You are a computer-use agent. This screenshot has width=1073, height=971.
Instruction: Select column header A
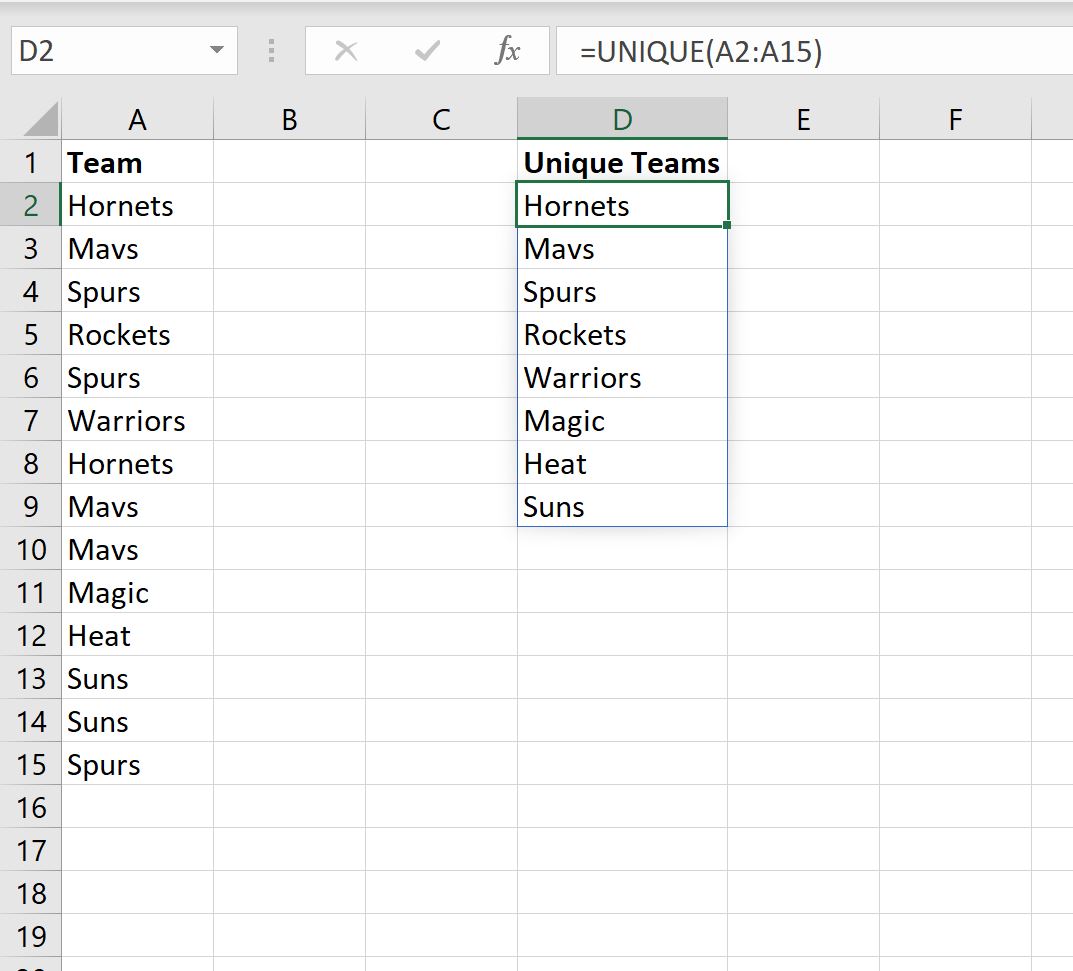pos(137,118)
